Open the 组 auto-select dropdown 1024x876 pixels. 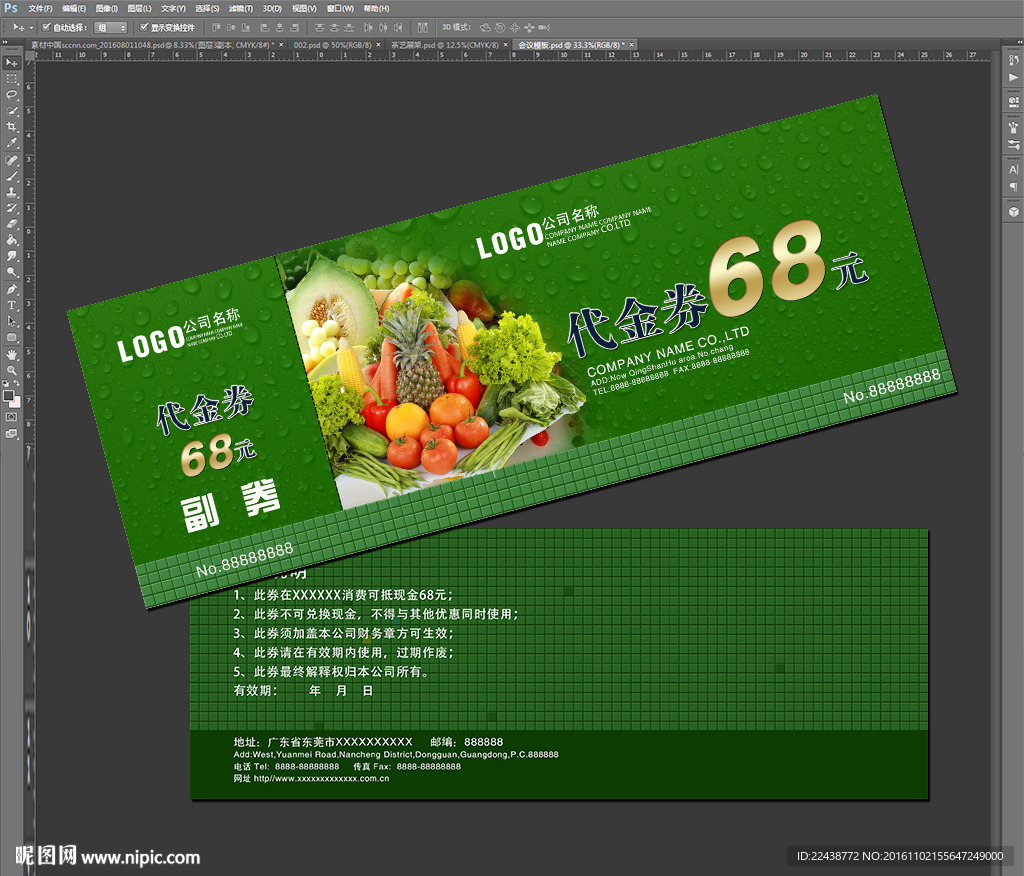pyautogui.click(x=110, y=27)
